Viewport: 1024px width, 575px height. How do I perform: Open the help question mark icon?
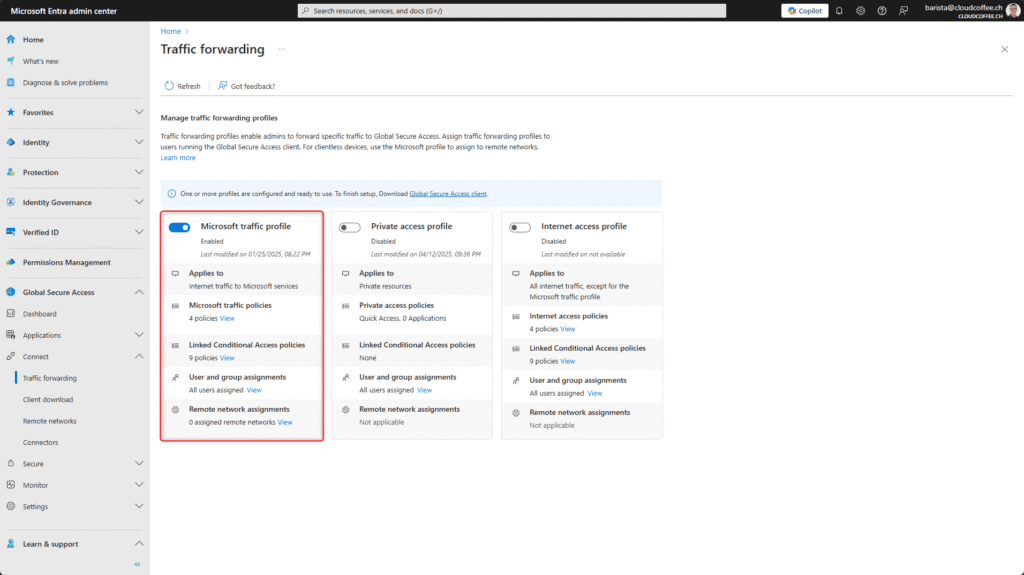click(x=882, y=10)
